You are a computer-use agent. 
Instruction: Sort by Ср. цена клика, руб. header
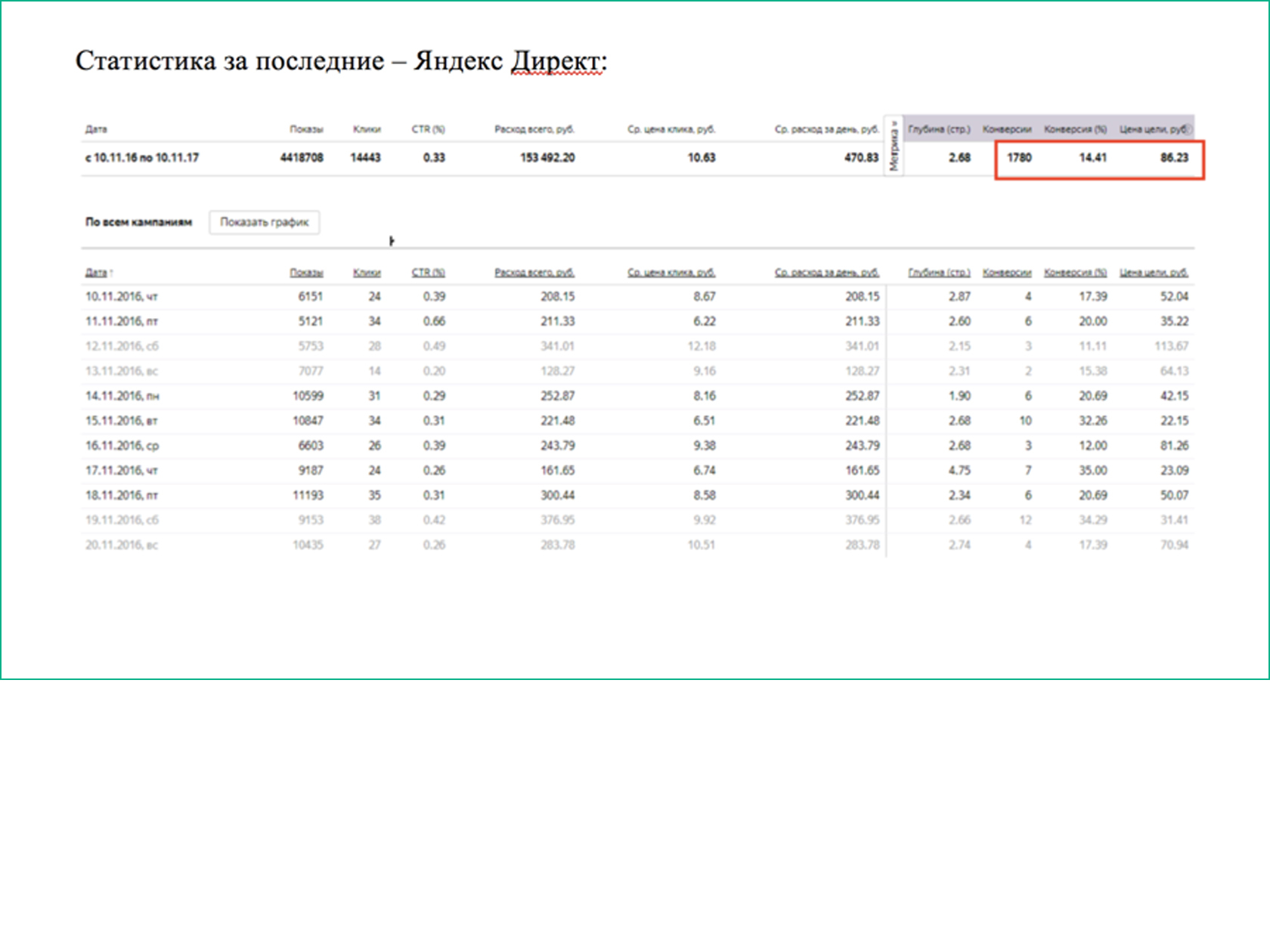coord(671,273)
